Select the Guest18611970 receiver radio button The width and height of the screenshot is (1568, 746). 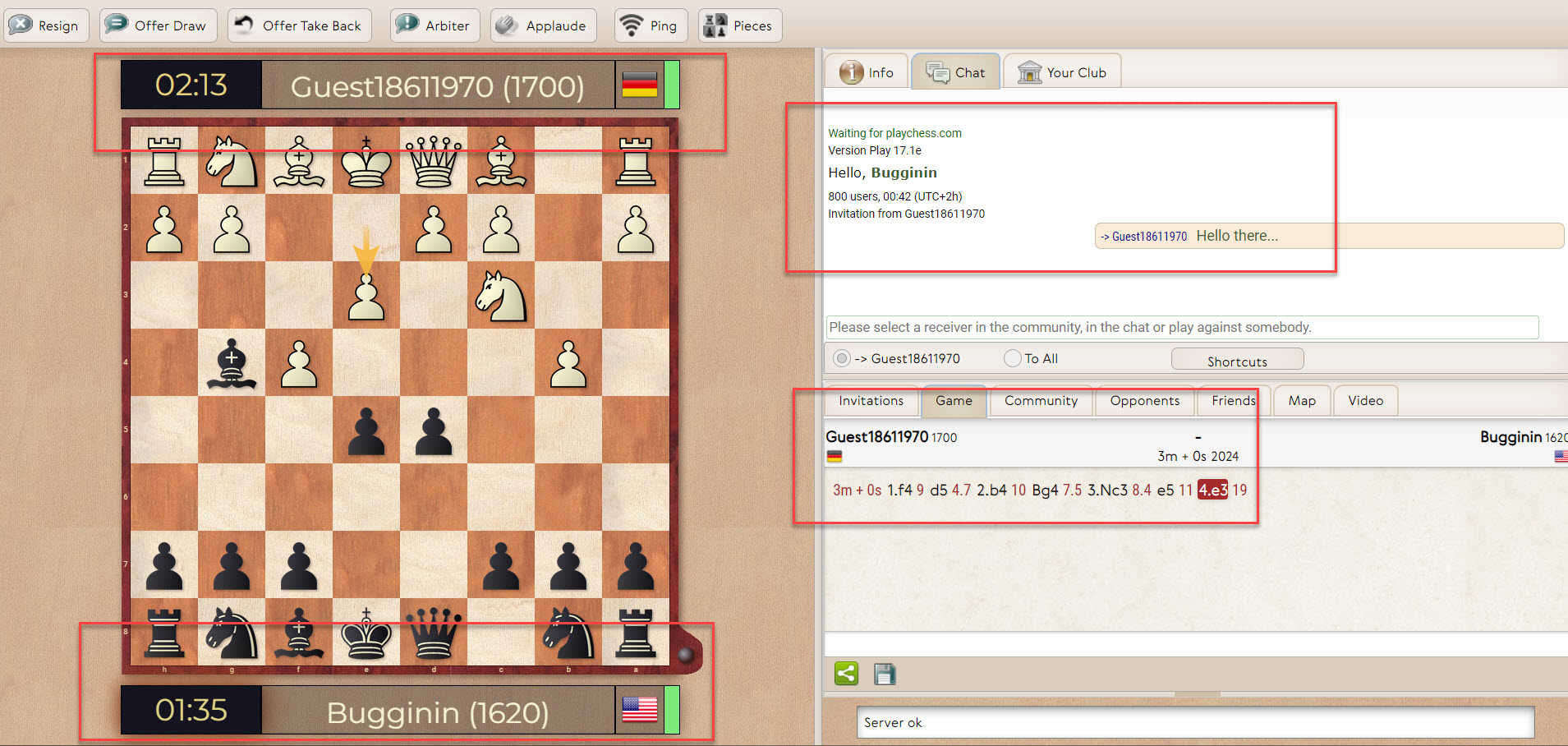click(x=842, y=358)
